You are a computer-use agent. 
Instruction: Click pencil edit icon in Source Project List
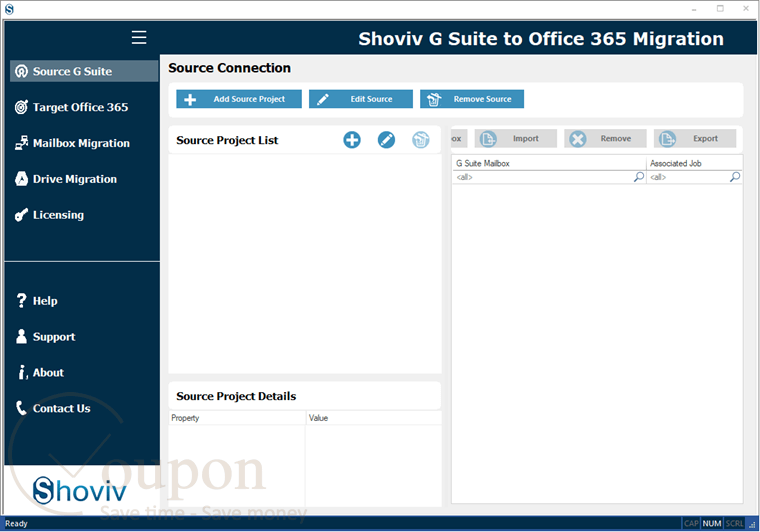386,140
